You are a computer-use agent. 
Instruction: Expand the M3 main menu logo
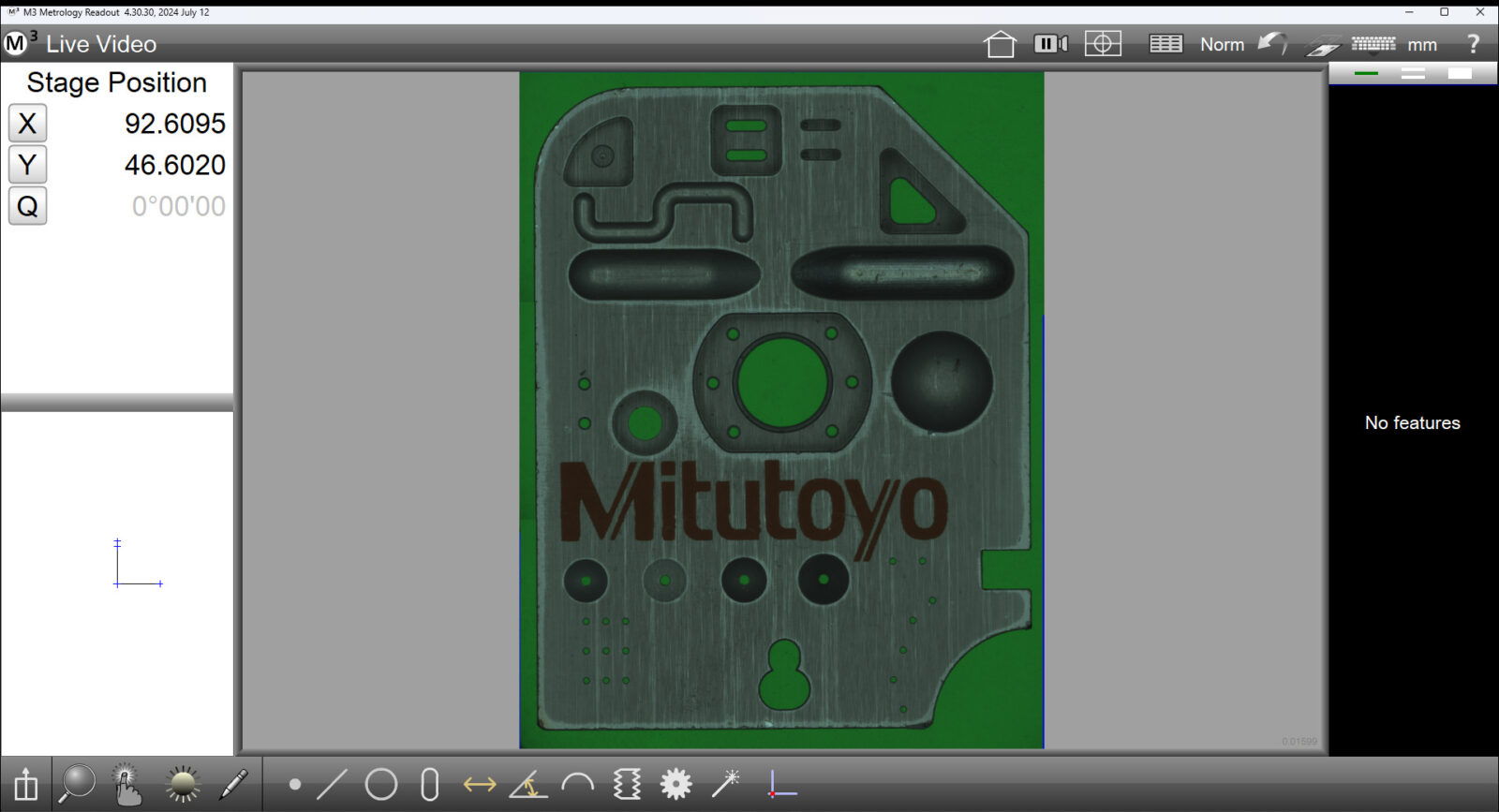[x=19, y=43]
